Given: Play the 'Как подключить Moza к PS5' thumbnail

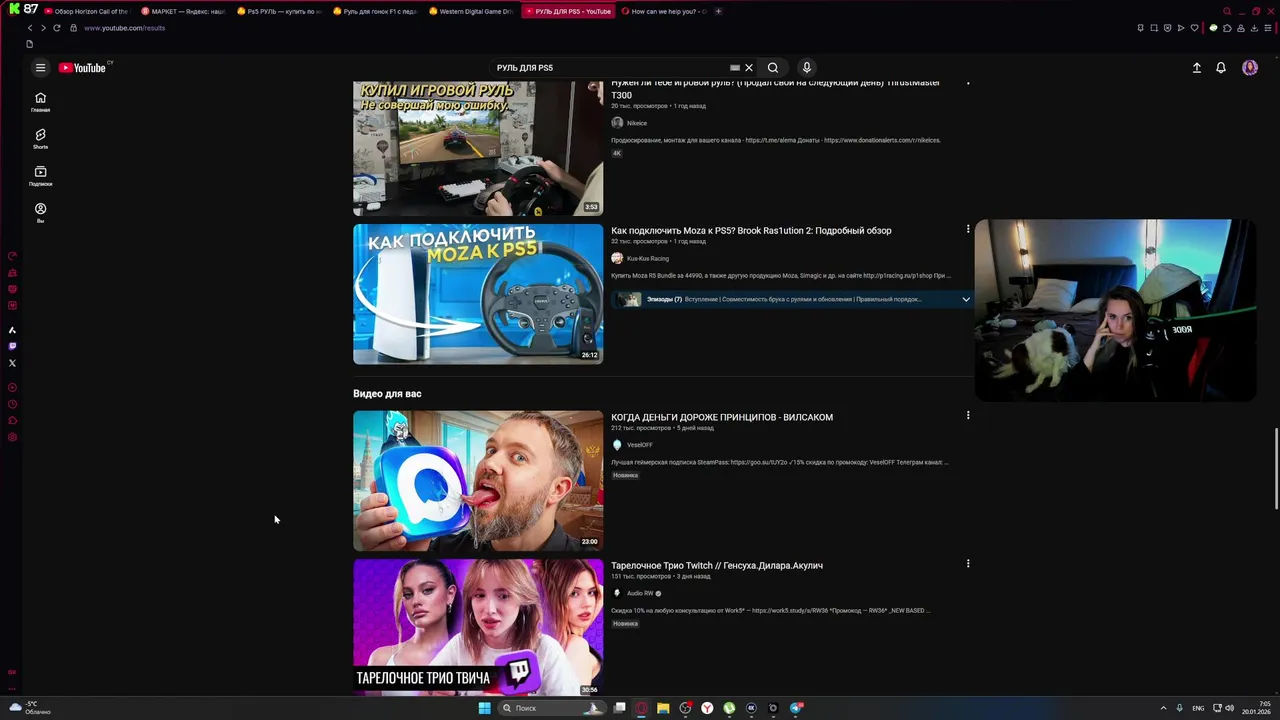Looking at the screenshot, I should tap(478, 294).
